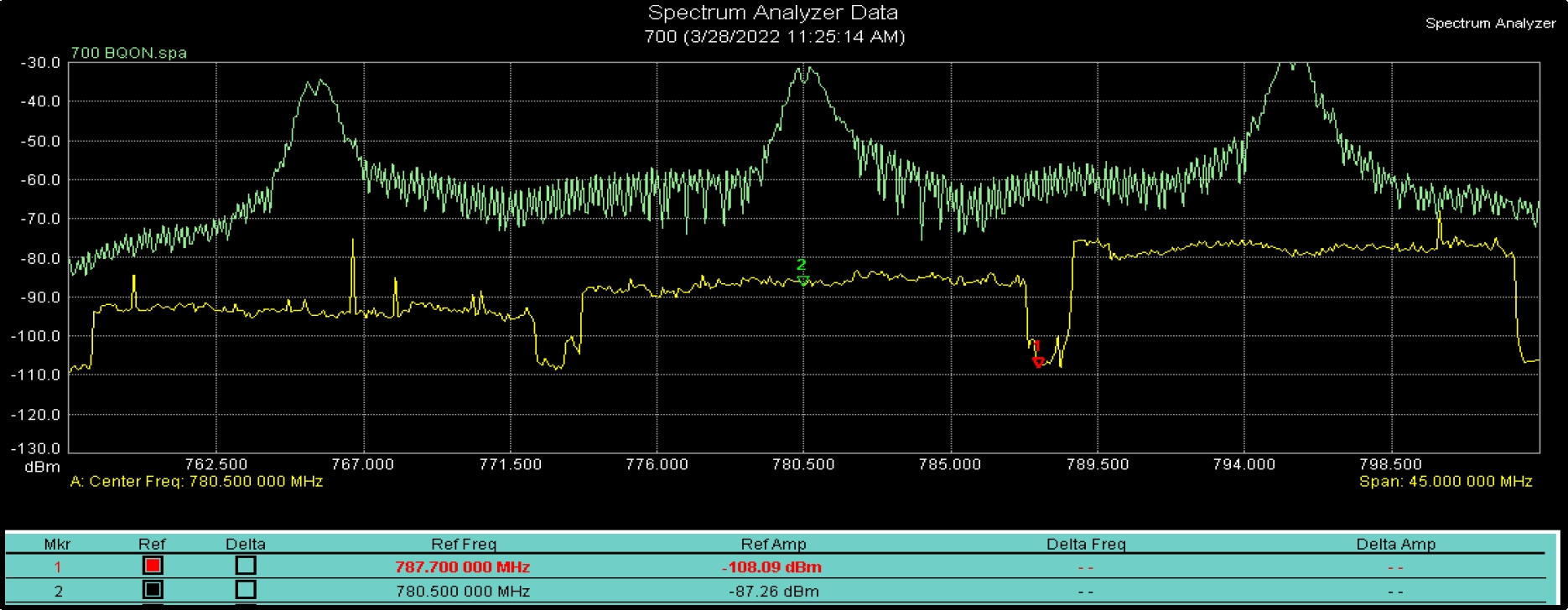Enable Delta checkbox for marker 2
The image size is (1568, 610).
coord(245,590)
